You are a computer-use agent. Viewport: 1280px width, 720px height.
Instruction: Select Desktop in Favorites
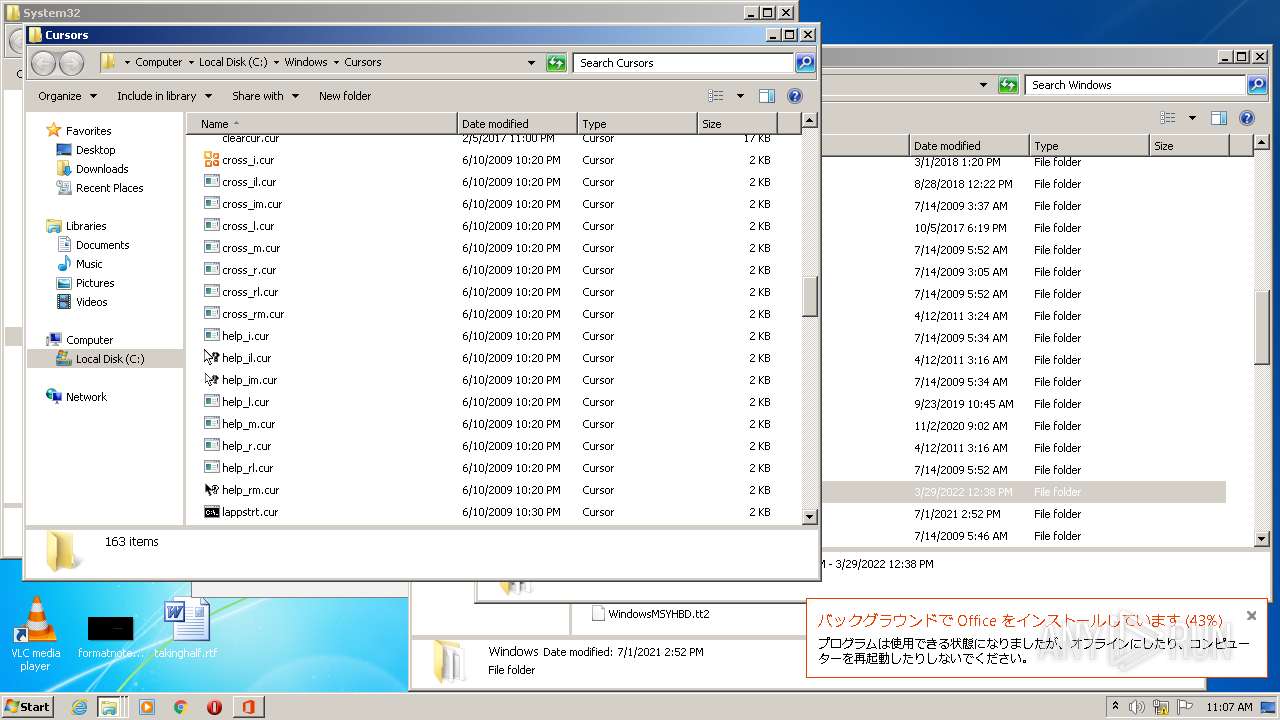95,150
